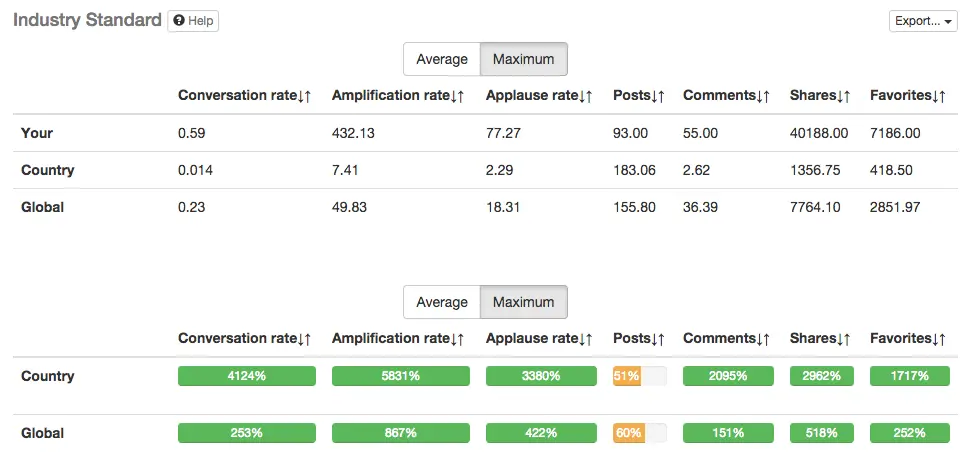
Task: Select Maximum in the bottom comparison toggle
Action: [x=523, y=302]
